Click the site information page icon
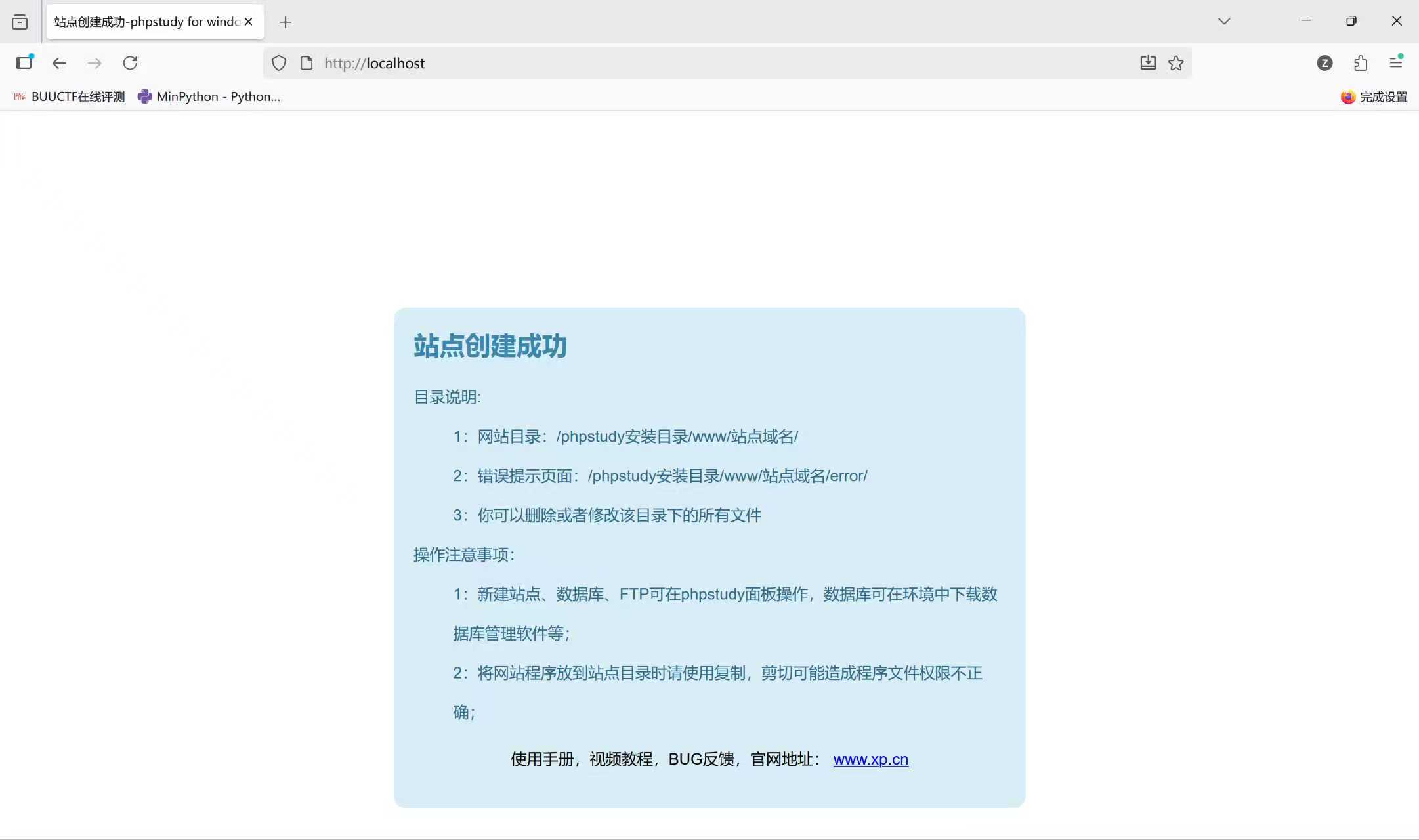Image resolution: width=1419 pixels, height=840 pixels. tap(306, 62)
